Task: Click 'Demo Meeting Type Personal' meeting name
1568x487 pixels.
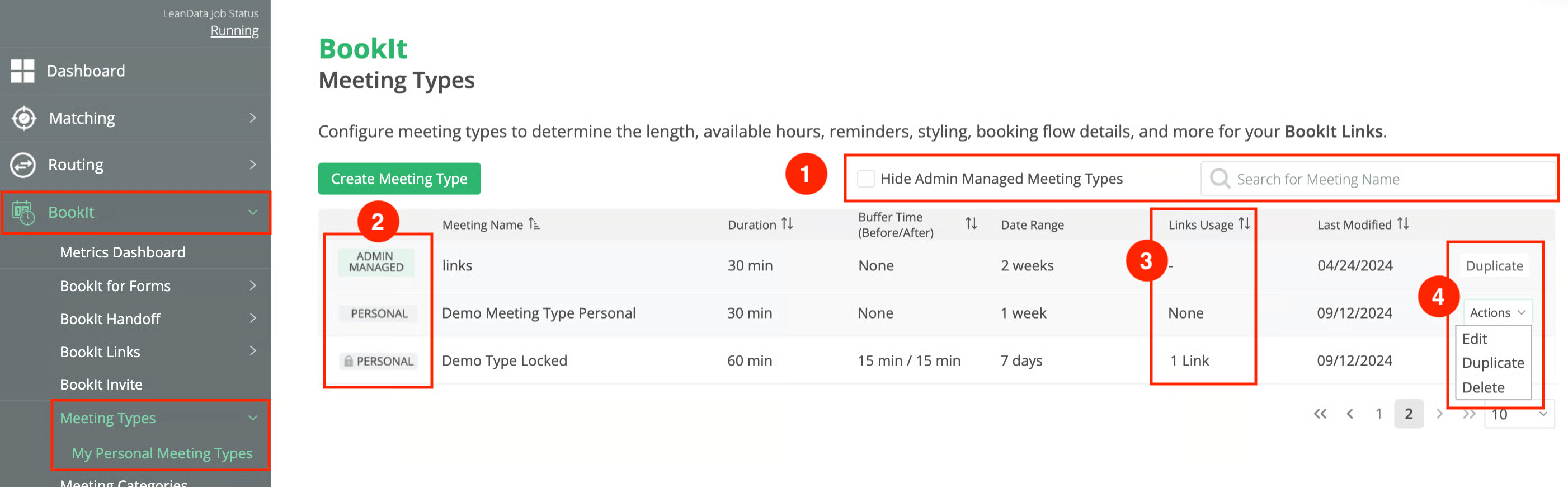Action: pyautogui.click(x=539, y=313)
